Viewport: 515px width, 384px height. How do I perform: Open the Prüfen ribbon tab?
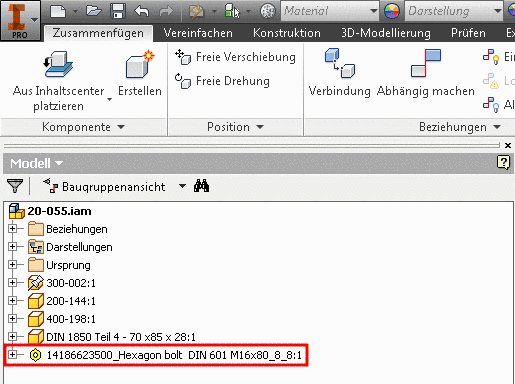coord(468,33)
